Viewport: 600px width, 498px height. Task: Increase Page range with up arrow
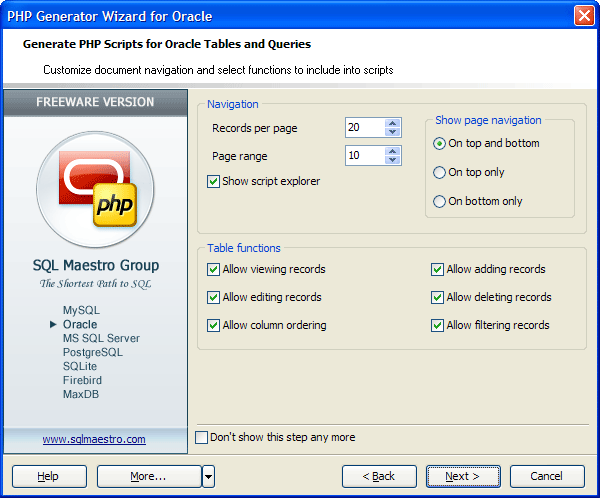pyautogui.click(x=393, y=151)
